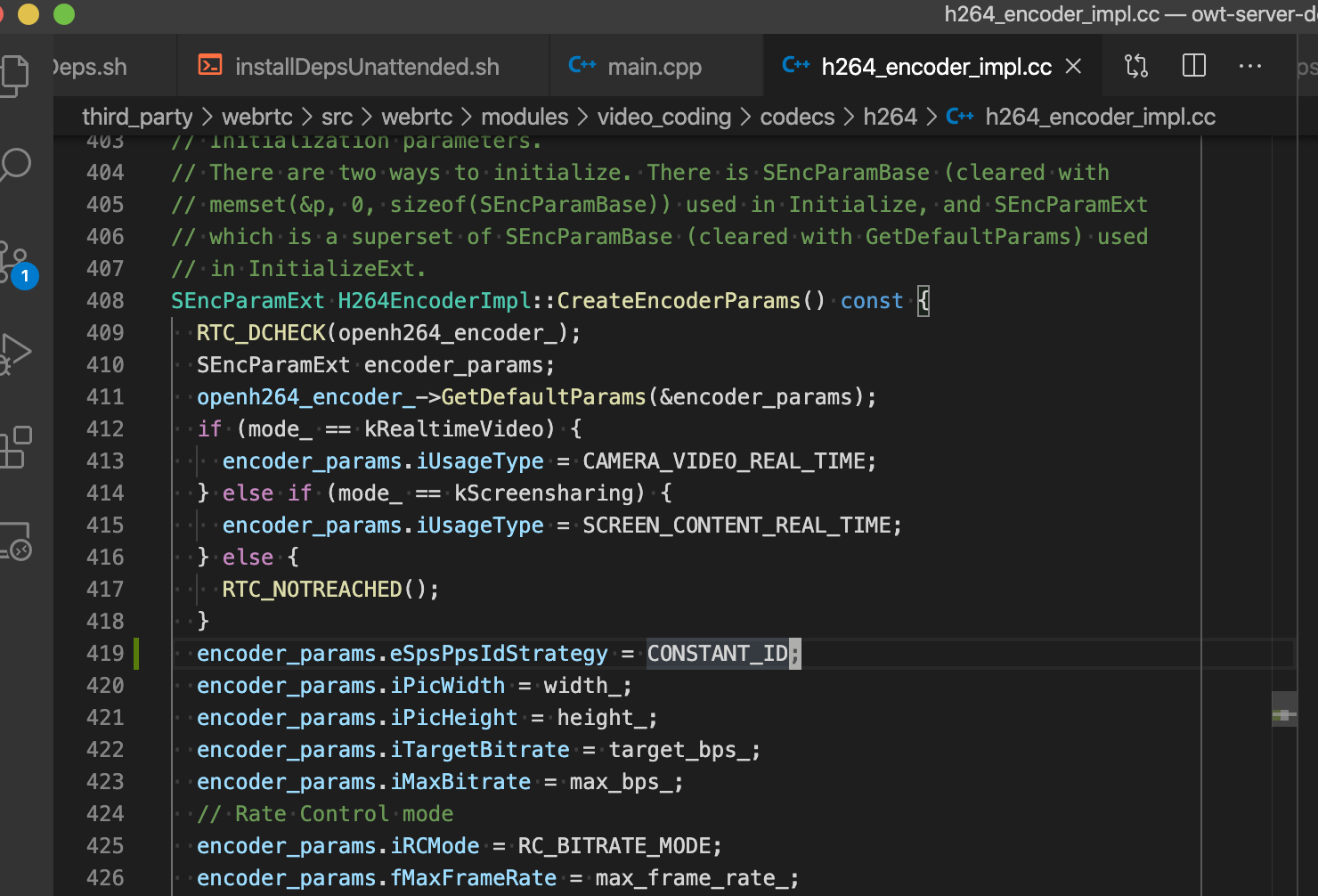Screen dimensions: 1318x896
Task: Click the codecs breadcrumb
Action: coord(797,117)
